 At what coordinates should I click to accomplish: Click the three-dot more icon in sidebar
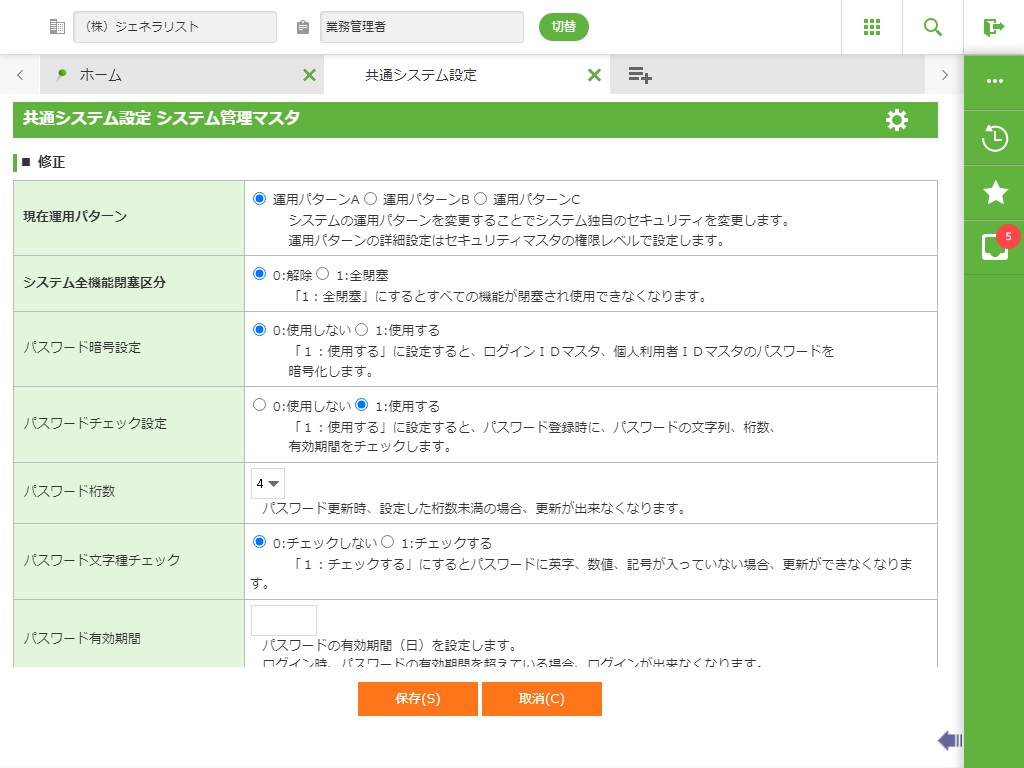pos(994,81)
